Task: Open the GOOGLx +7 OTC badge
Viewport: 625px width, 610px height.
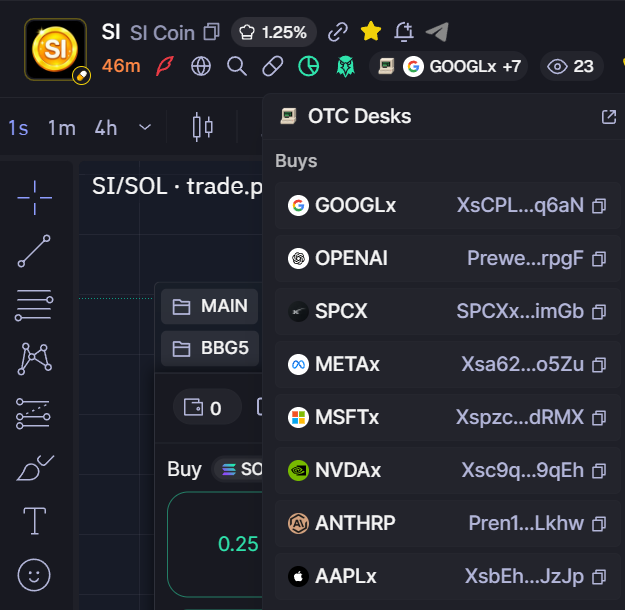Action: (x=448, y=66)
